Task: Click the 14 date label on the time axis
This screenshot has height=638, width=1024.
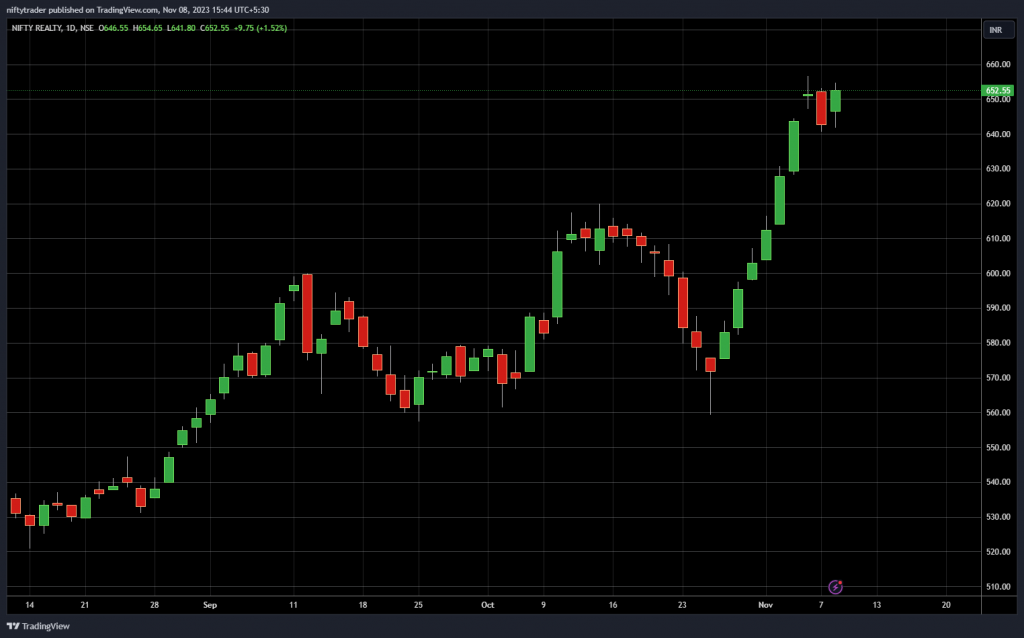Action: pos(29,605)
